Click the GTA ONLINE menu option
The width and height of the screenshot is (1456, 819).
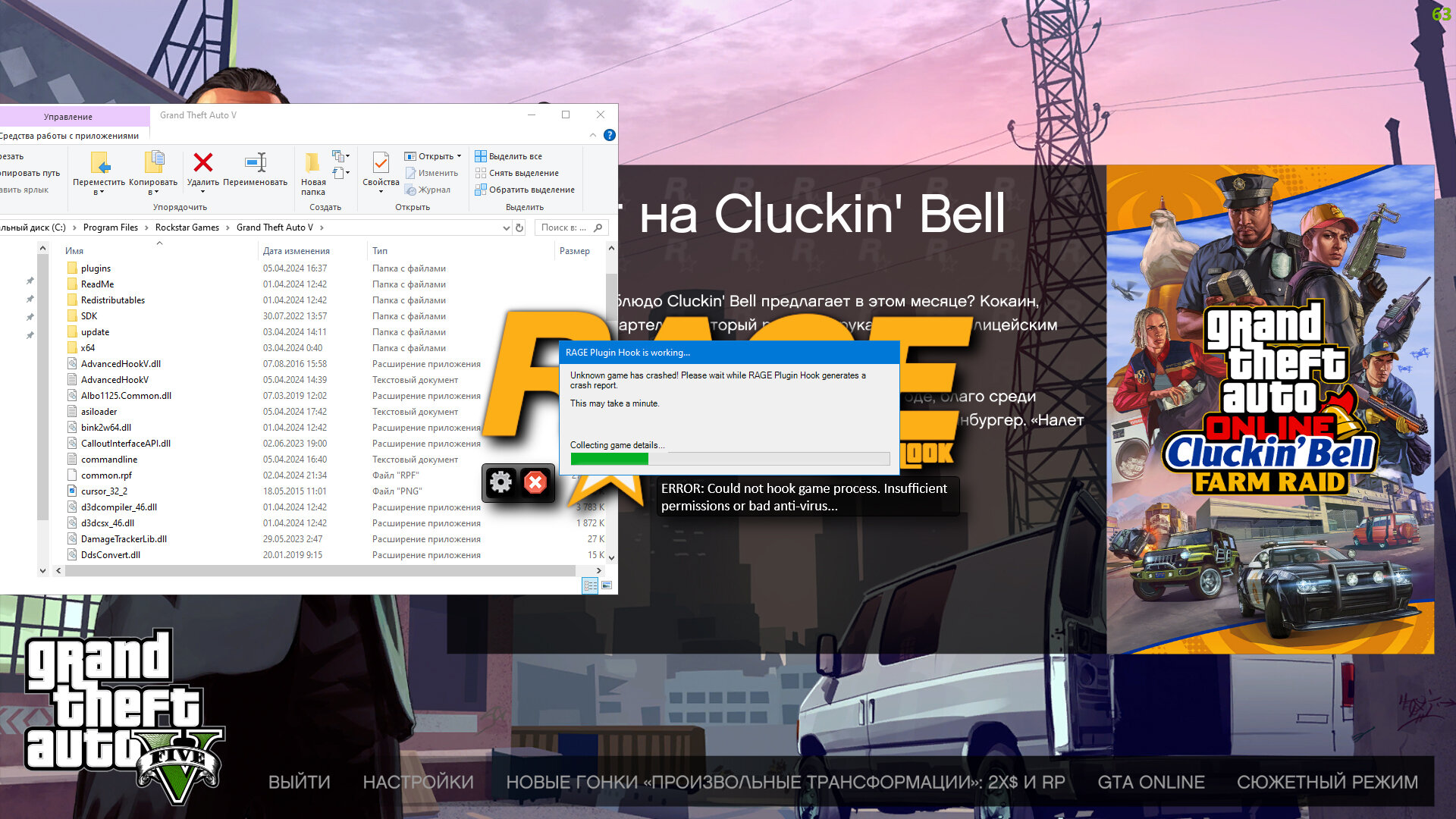click(1150, 782)
